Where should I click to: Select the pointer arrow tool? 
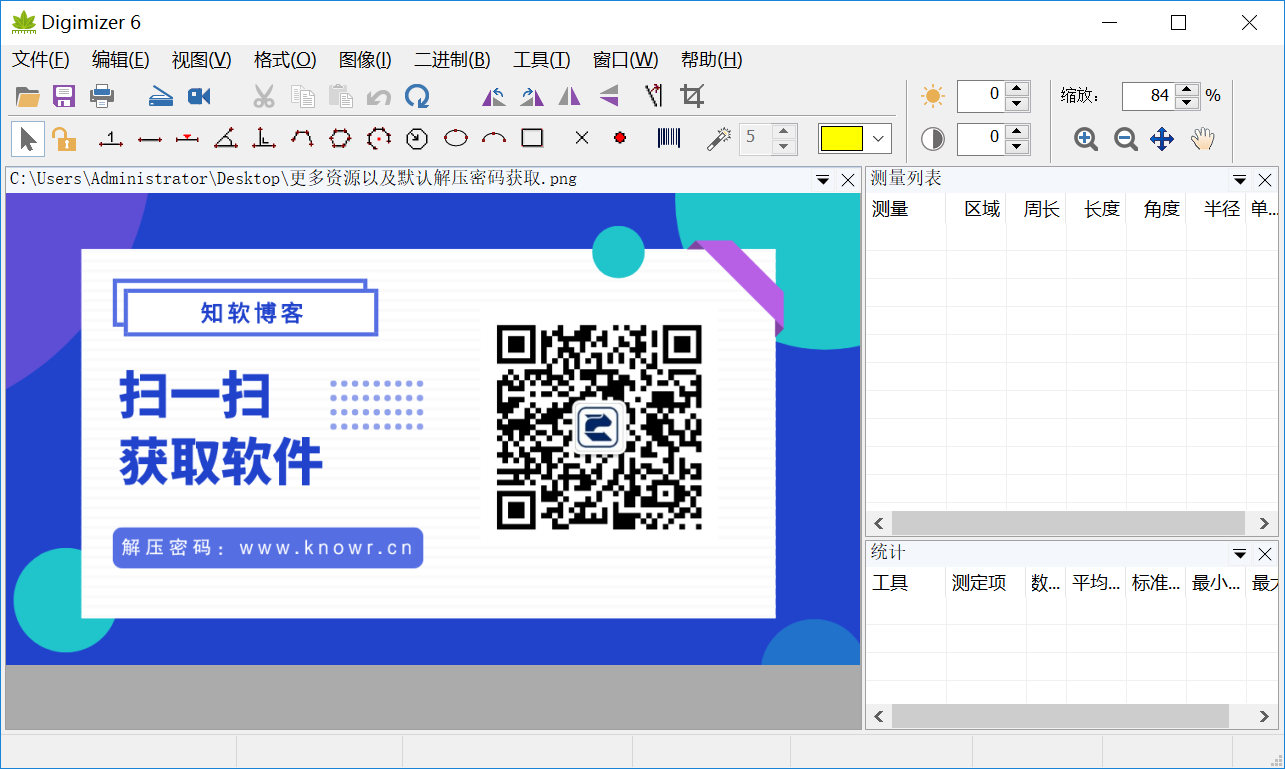pyautogui.click(x=28, y=138)
